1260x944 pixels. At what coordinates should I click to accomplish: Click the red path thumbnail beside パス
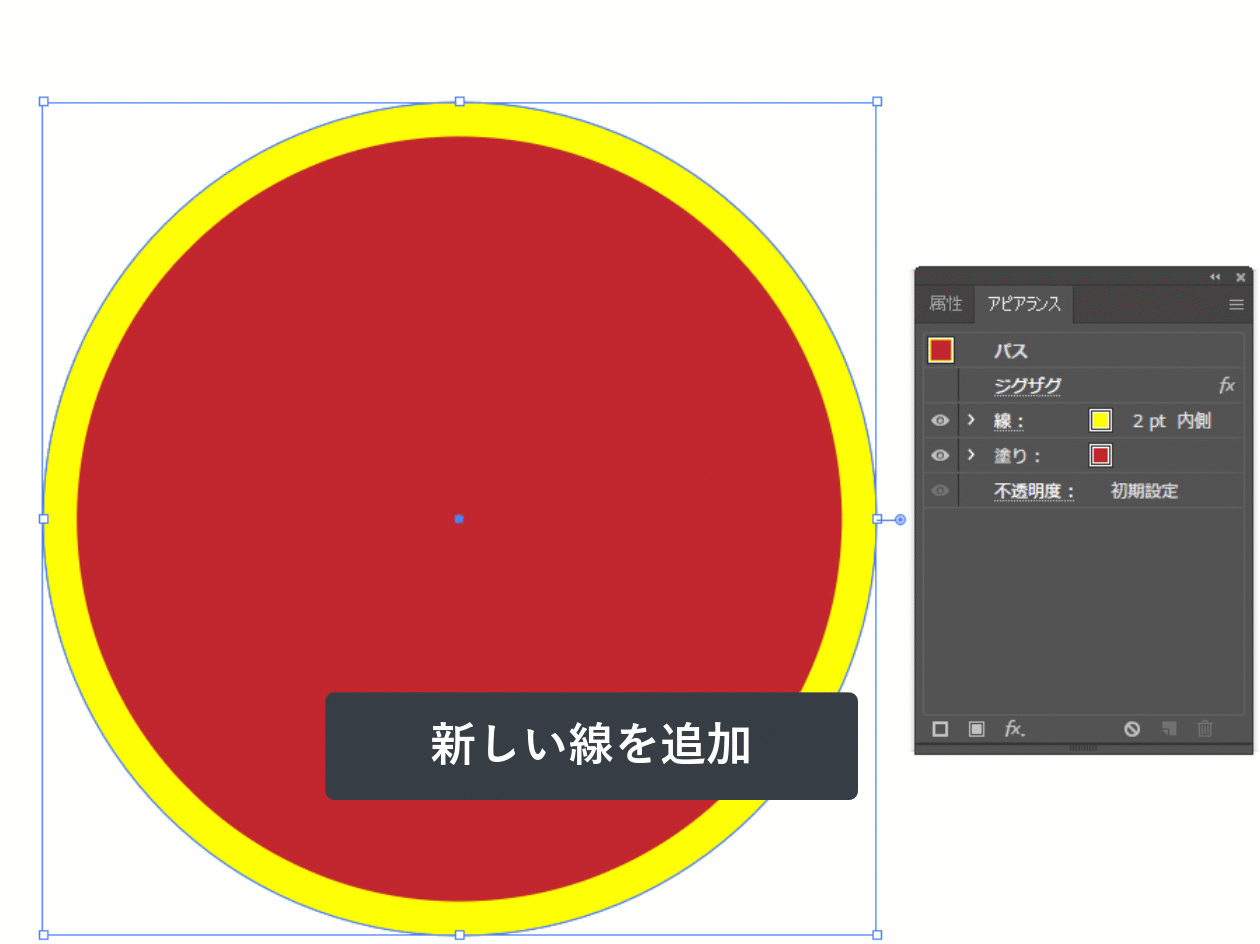coord(941,350)
